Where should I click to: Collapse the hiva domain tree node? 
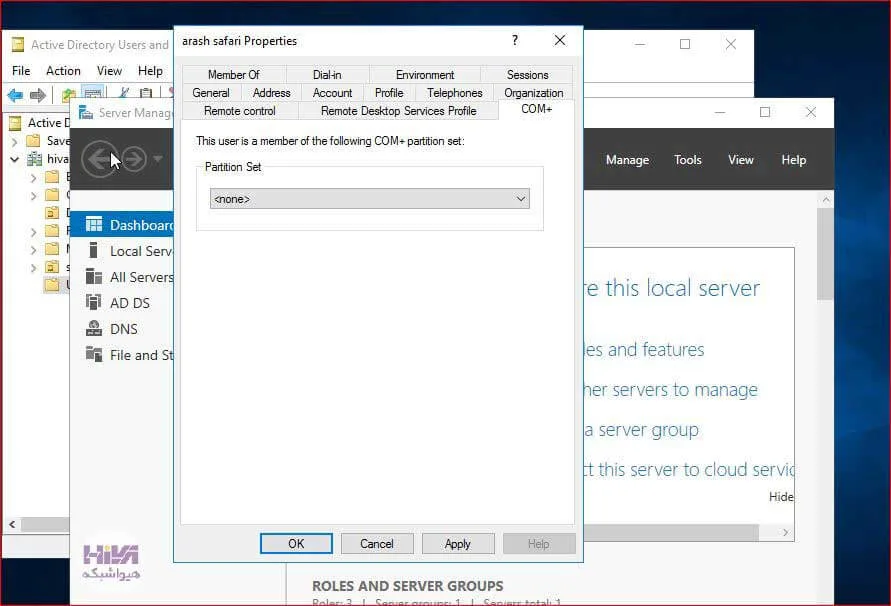coord(15,159)
